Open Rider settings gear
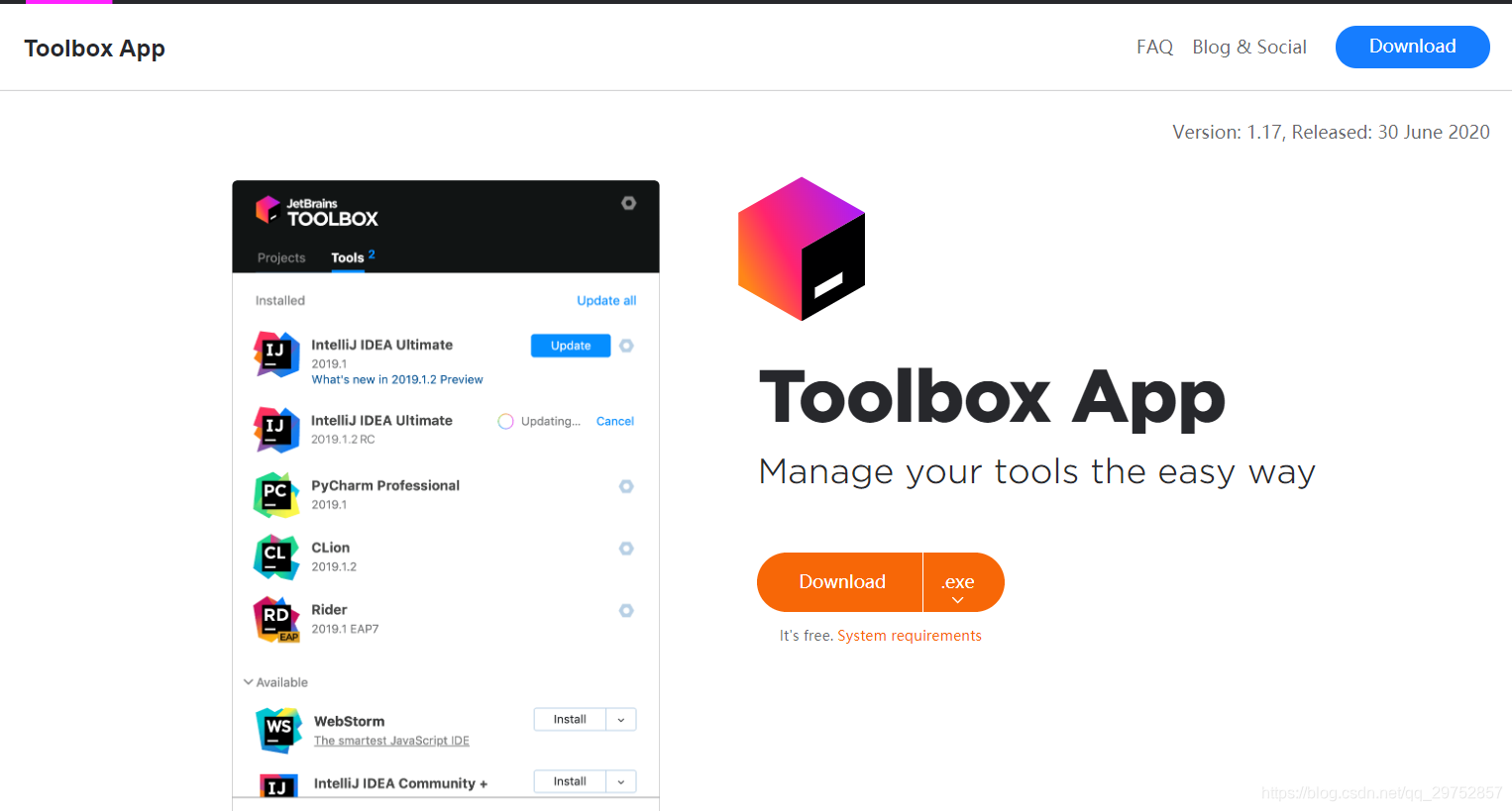Viewport: 1512px width, 811px height. (626, 611)
